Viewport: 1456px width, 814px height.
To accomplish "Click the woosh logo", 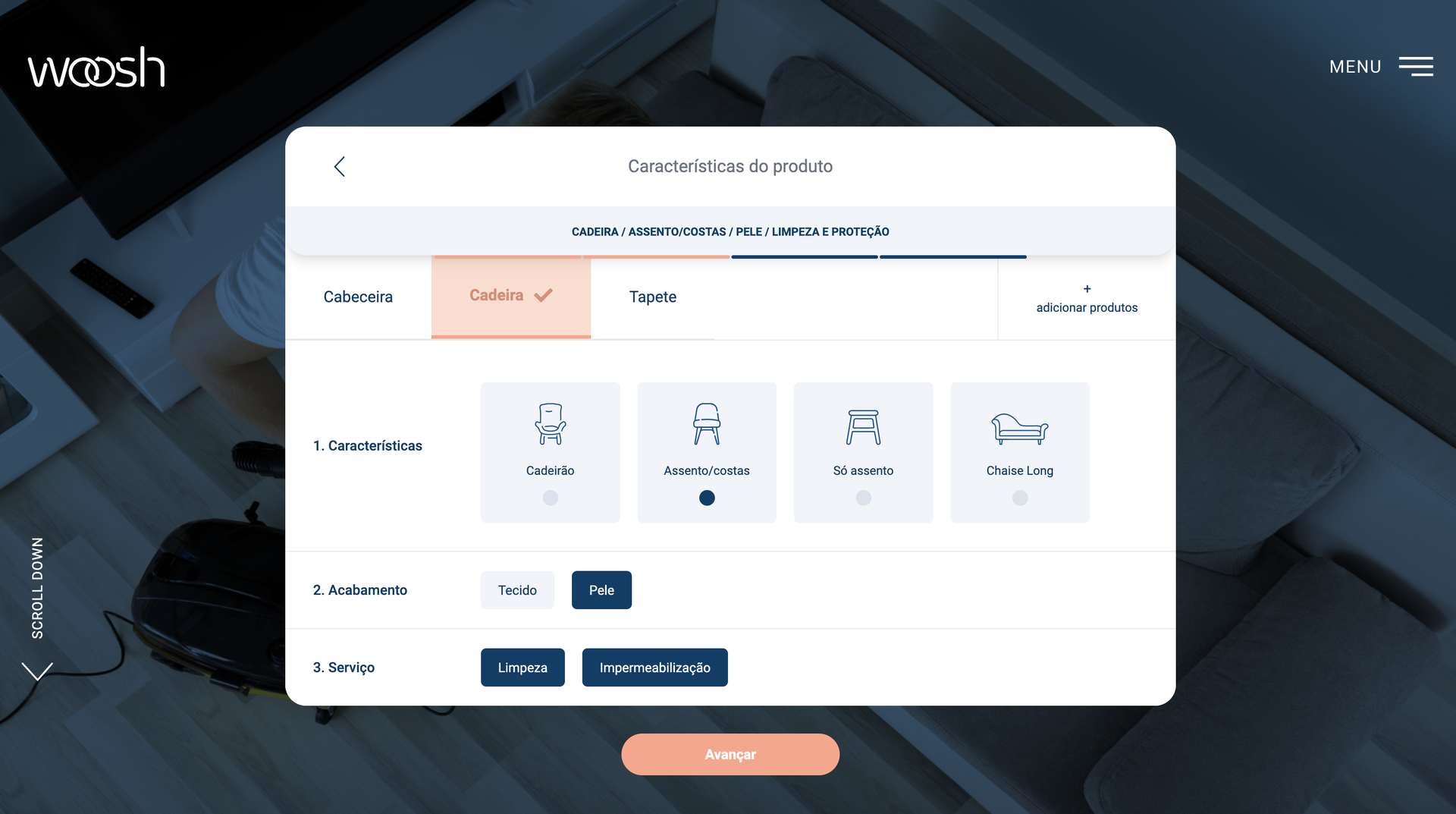I will coord(96,67).
